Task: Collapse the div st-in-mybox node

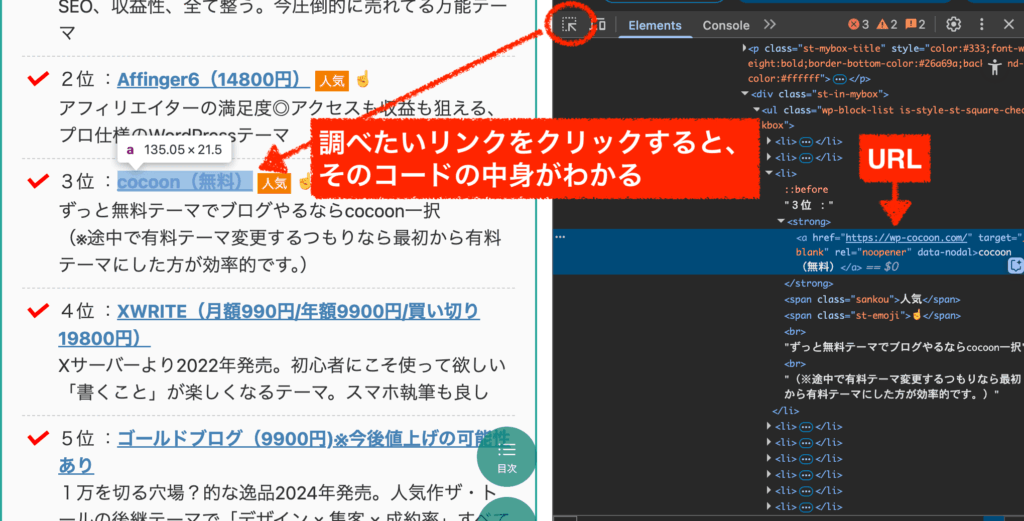Action: point(745,94)
